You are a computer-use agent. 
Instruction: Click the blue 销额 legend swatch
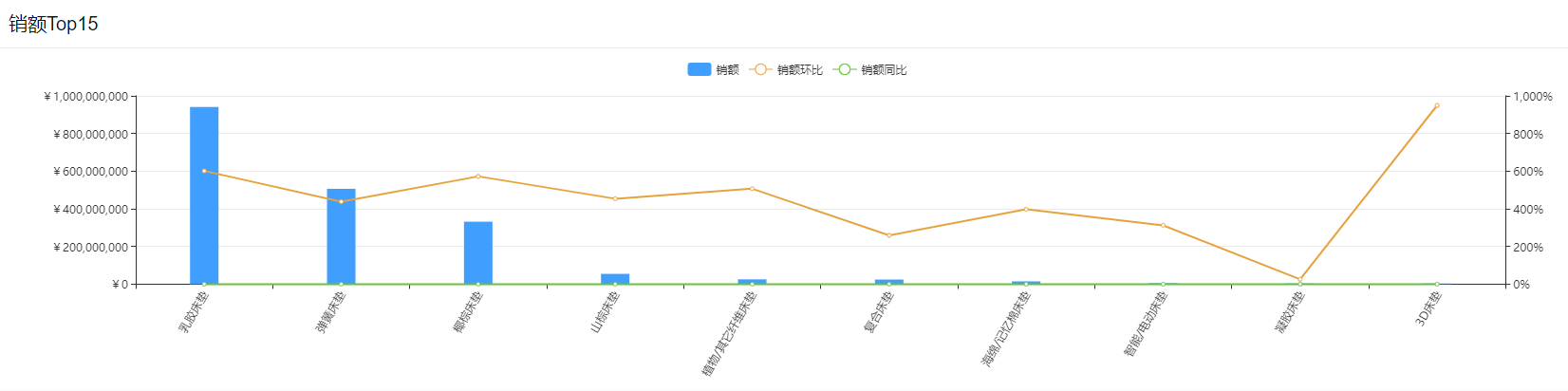(x=700, y=69)
